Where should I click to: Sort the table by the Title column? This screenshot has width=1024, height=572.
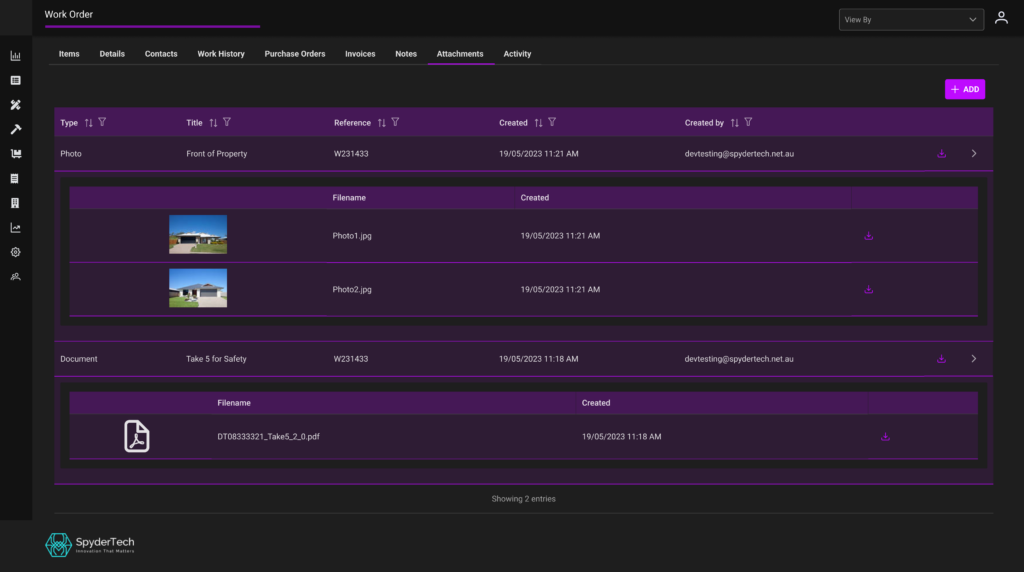coord(213,123)
